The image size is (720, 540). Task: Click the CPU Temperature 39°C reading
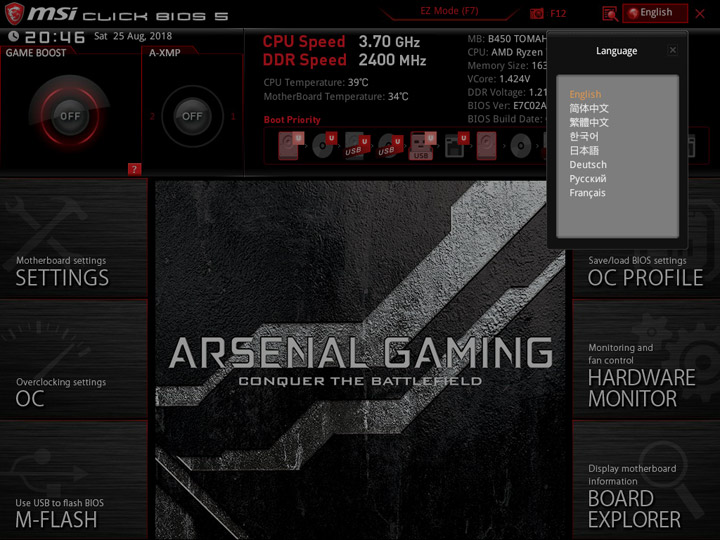(x=315, y=83)
